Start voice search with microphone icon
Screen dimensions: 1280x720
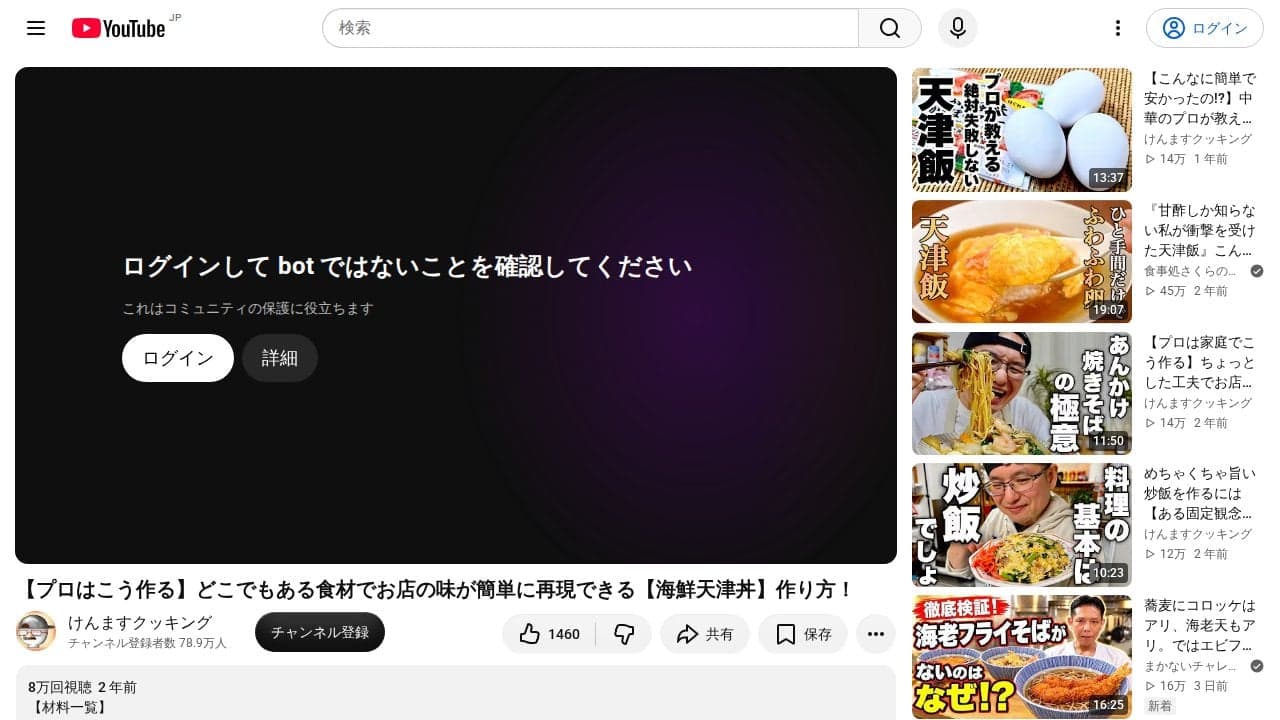tap(958, 28)
